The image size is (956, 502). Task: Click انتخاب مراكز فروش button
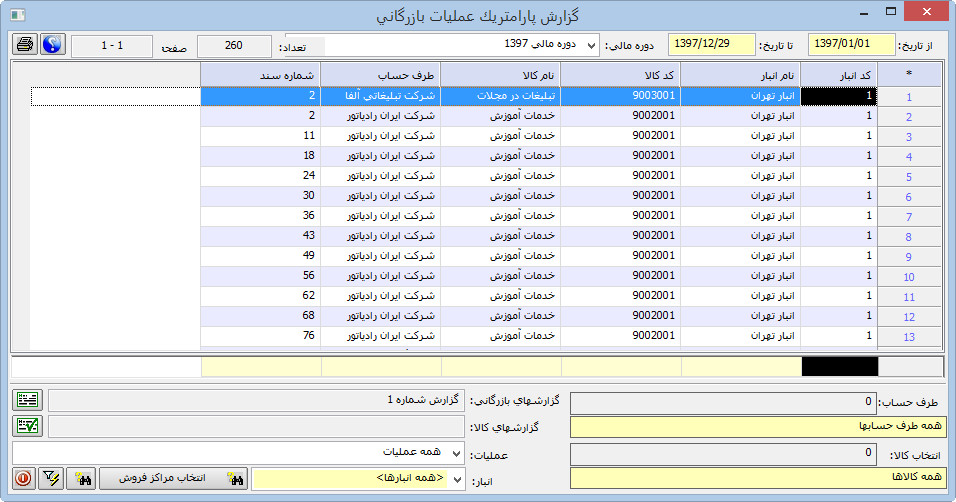coord(173,478)
